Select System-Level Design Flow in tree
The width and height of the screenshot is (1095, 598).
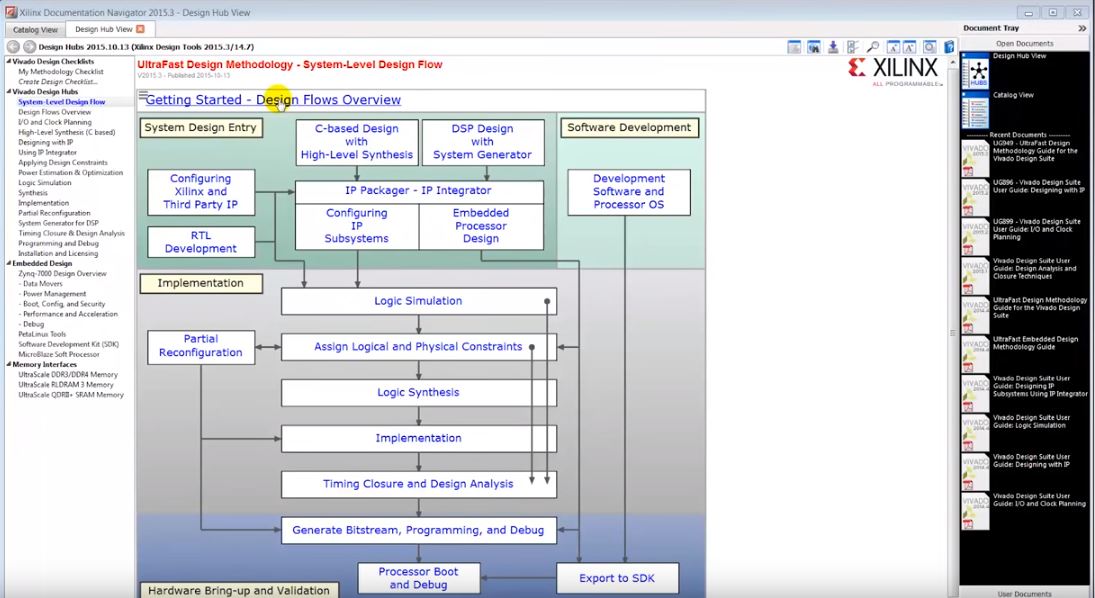(x=61, y=102)
